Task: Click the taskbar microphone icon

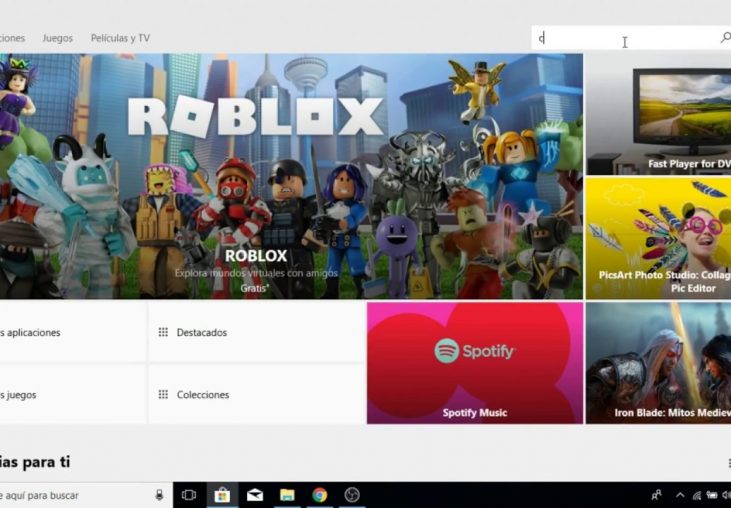Action: [159, 495]
